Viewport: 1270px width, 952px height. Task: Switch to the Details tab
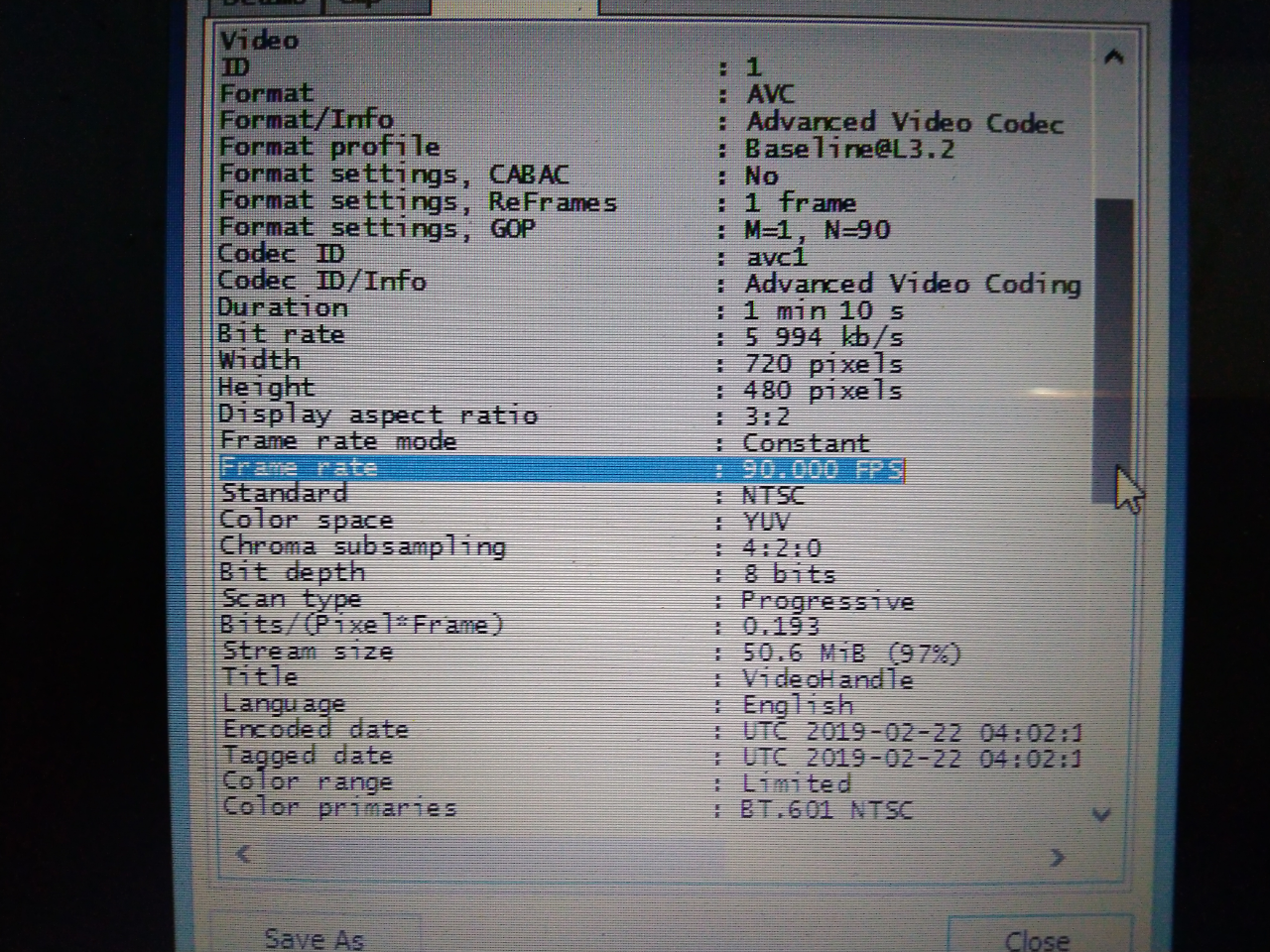[266, 5]
